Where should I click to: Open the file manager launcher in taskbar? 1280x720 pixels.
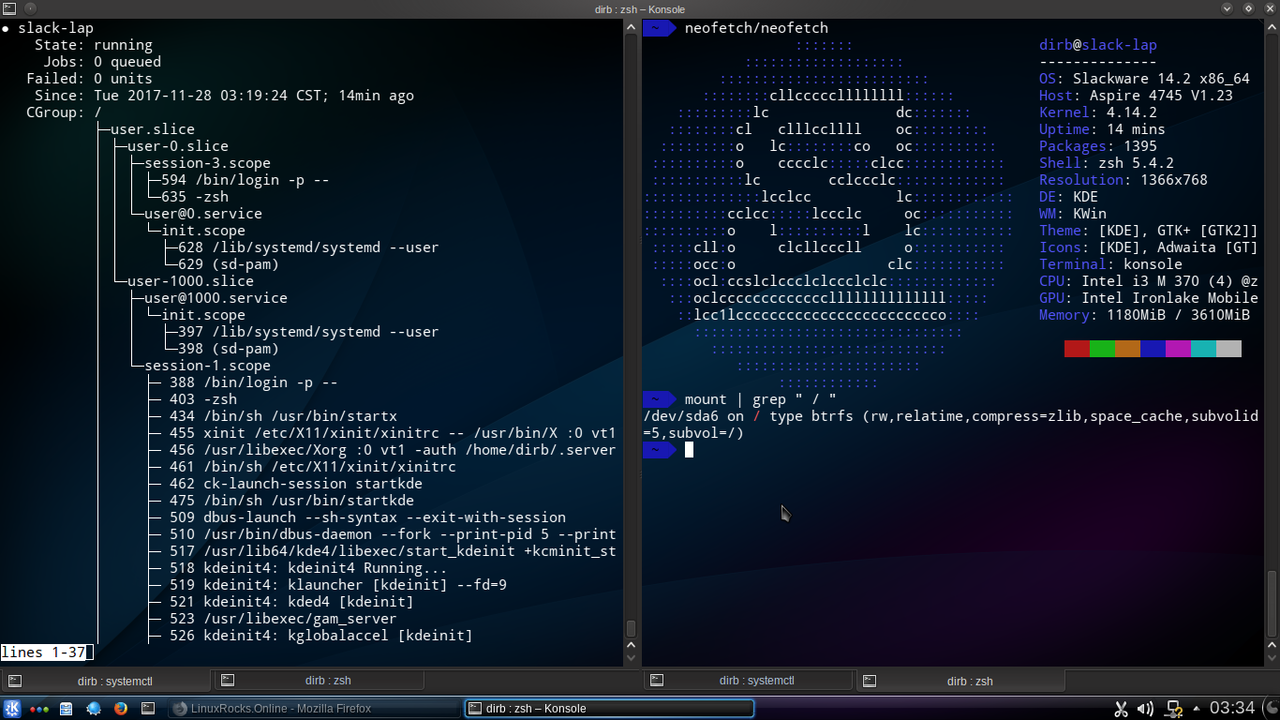click(x=66, y=708)
